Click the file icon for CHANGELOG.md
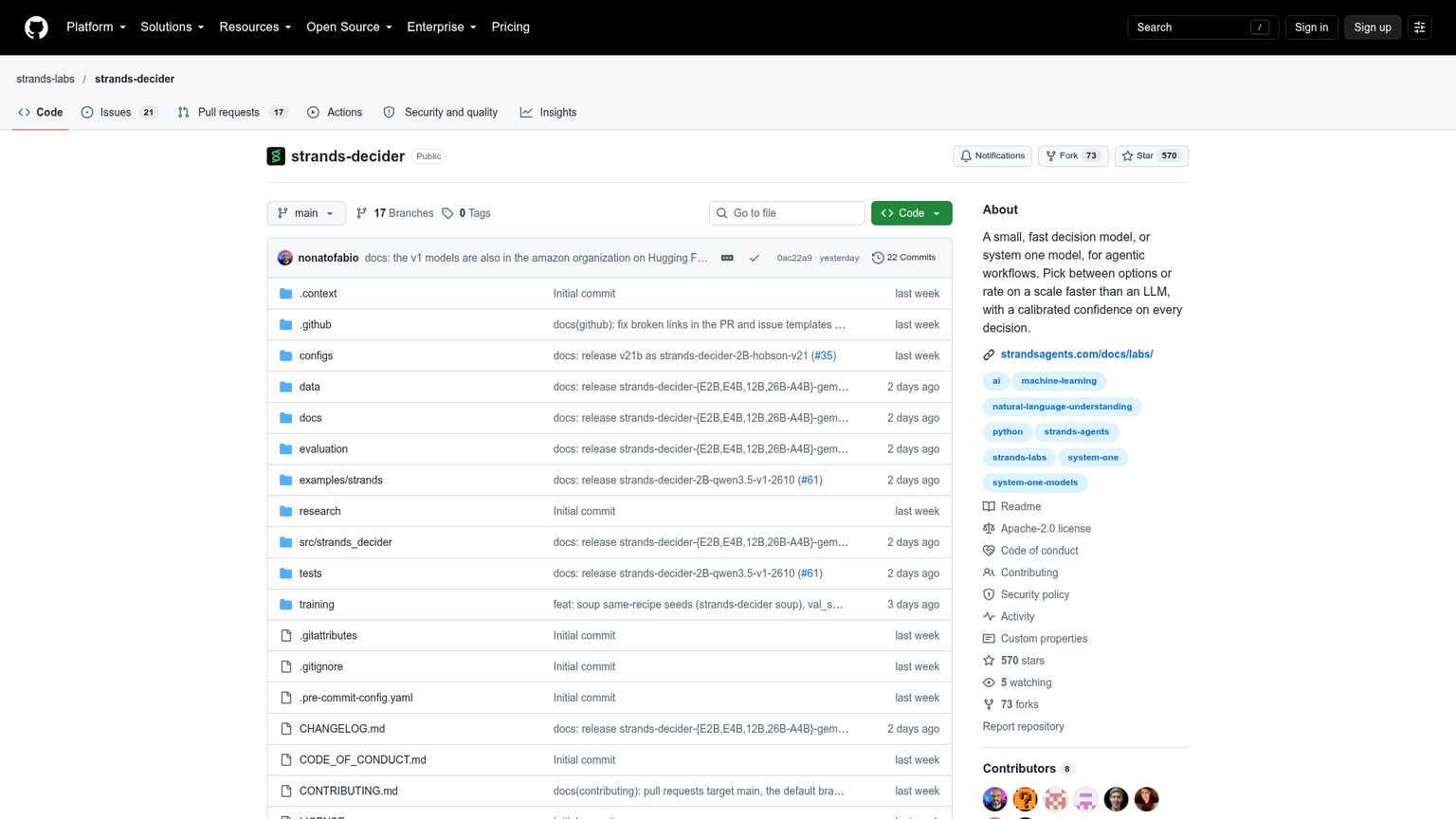Image resolution: width=1456 pixels, height=819 pixels. (x=286, y=729)
